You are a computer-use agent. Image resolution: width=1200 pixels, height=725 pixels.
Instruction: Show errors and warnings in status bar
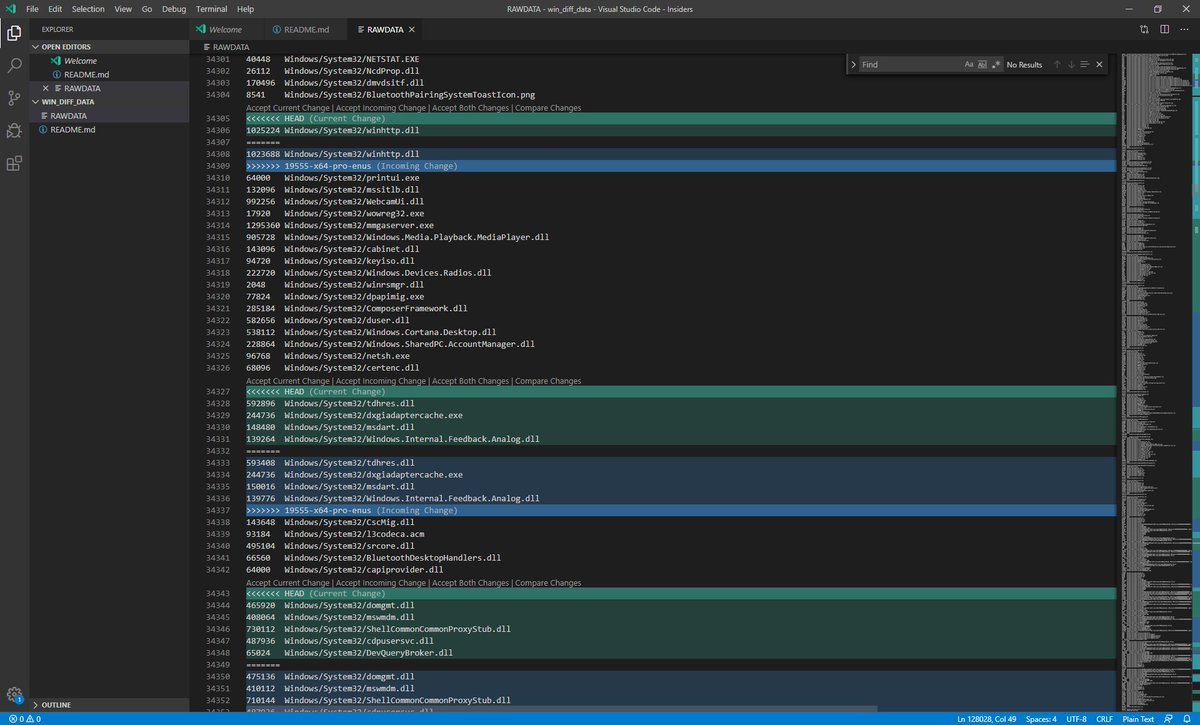(23, 718)
